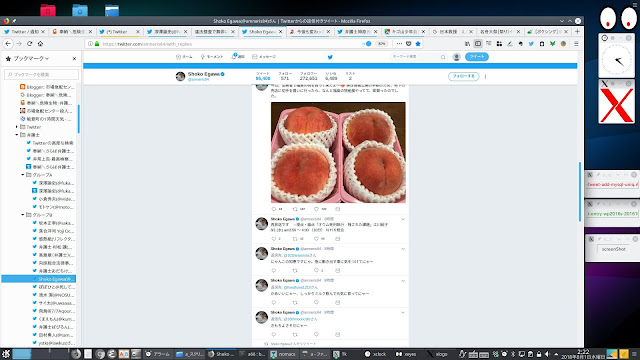Switch to the first Twitter notifications tab
Image resolution: width=640 pixels, height=360 pixels.
coord(24,31)
